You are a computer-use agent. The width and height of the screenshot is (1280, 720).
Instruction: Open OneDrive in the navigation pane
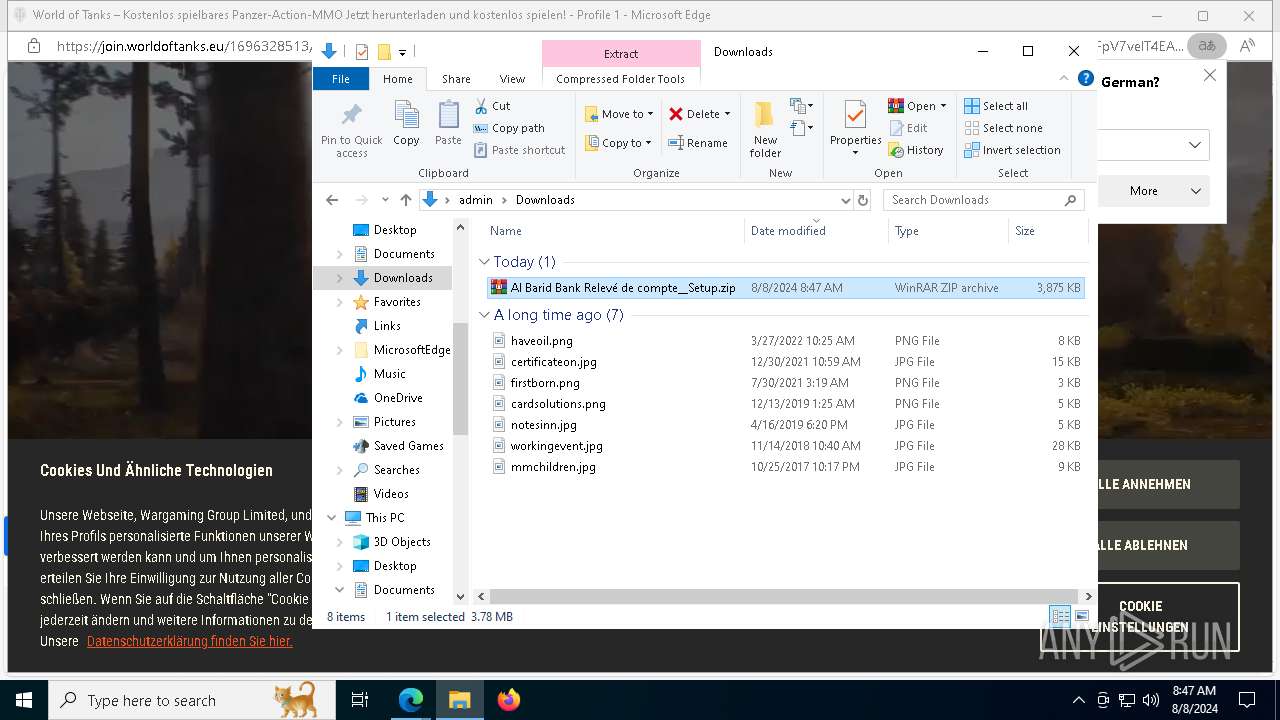(397, 398)
